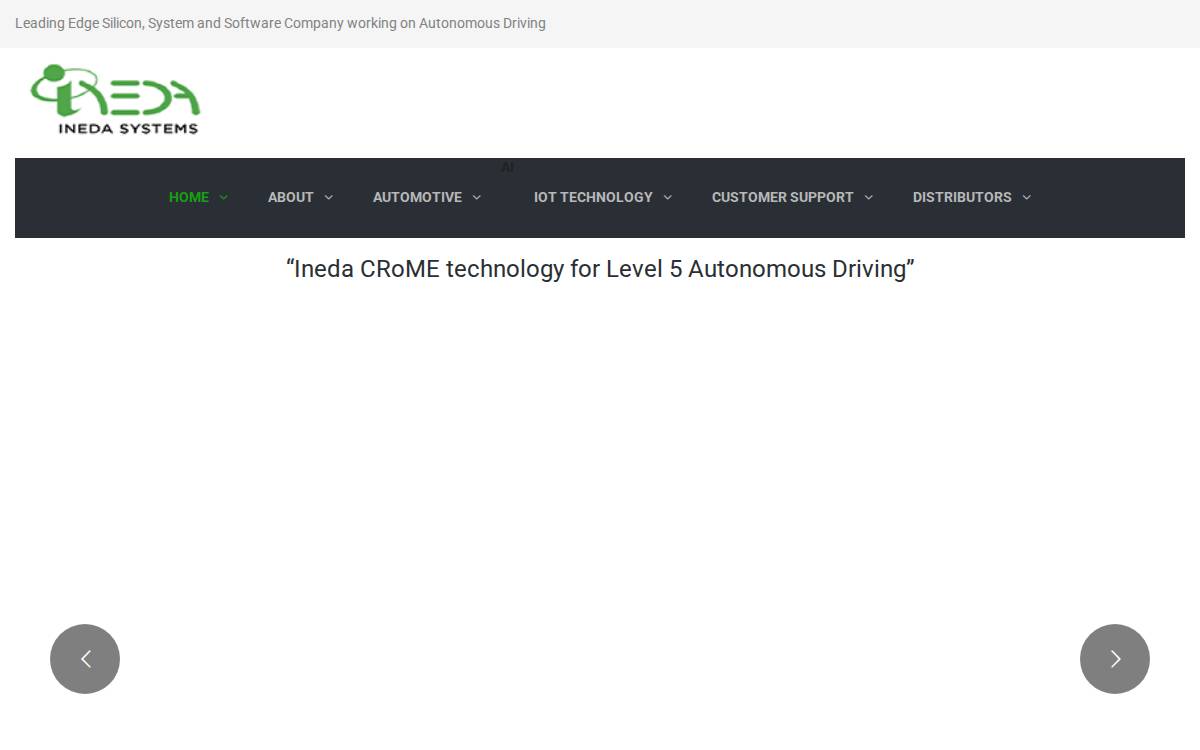Expand the Customer Support dropdown chevron
The height and width of the screenshot is (750, 1200).
(868, 197)
